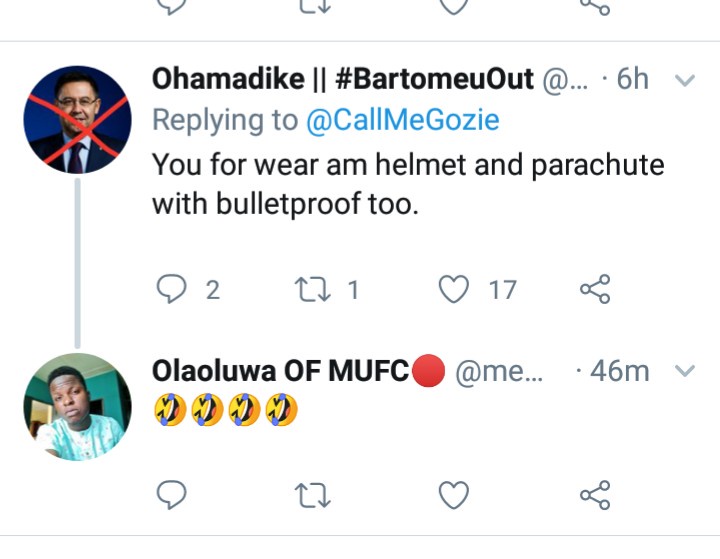The width and height of the screenshot is (720, 559).
Task: Open the tweet text about helmet and parachute
Action: [x=408, y=184]
